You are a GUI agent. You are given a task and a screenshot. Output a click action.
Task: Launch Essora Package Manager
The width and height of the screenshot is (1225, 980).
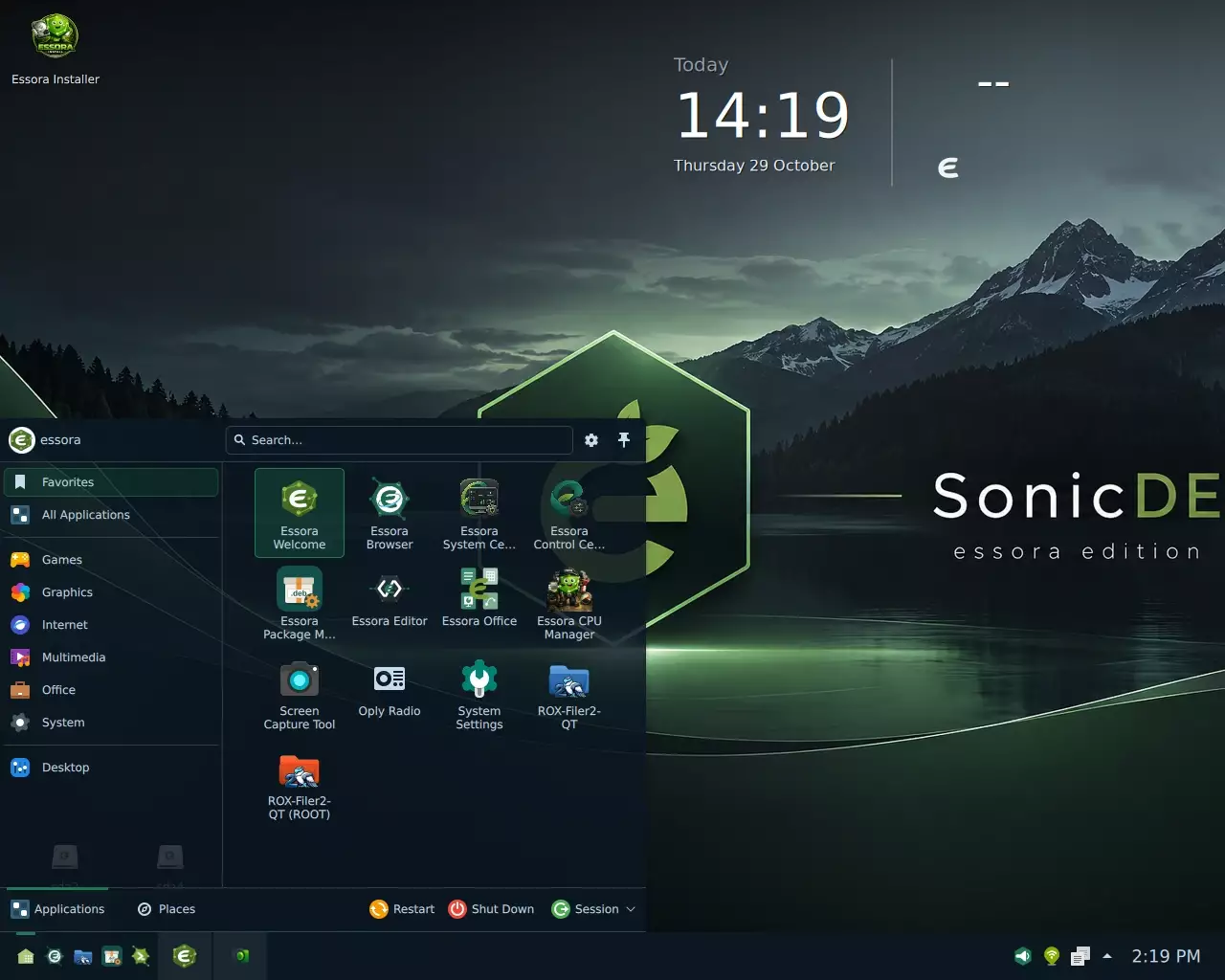pyautogui.click(x=300, y=603)
